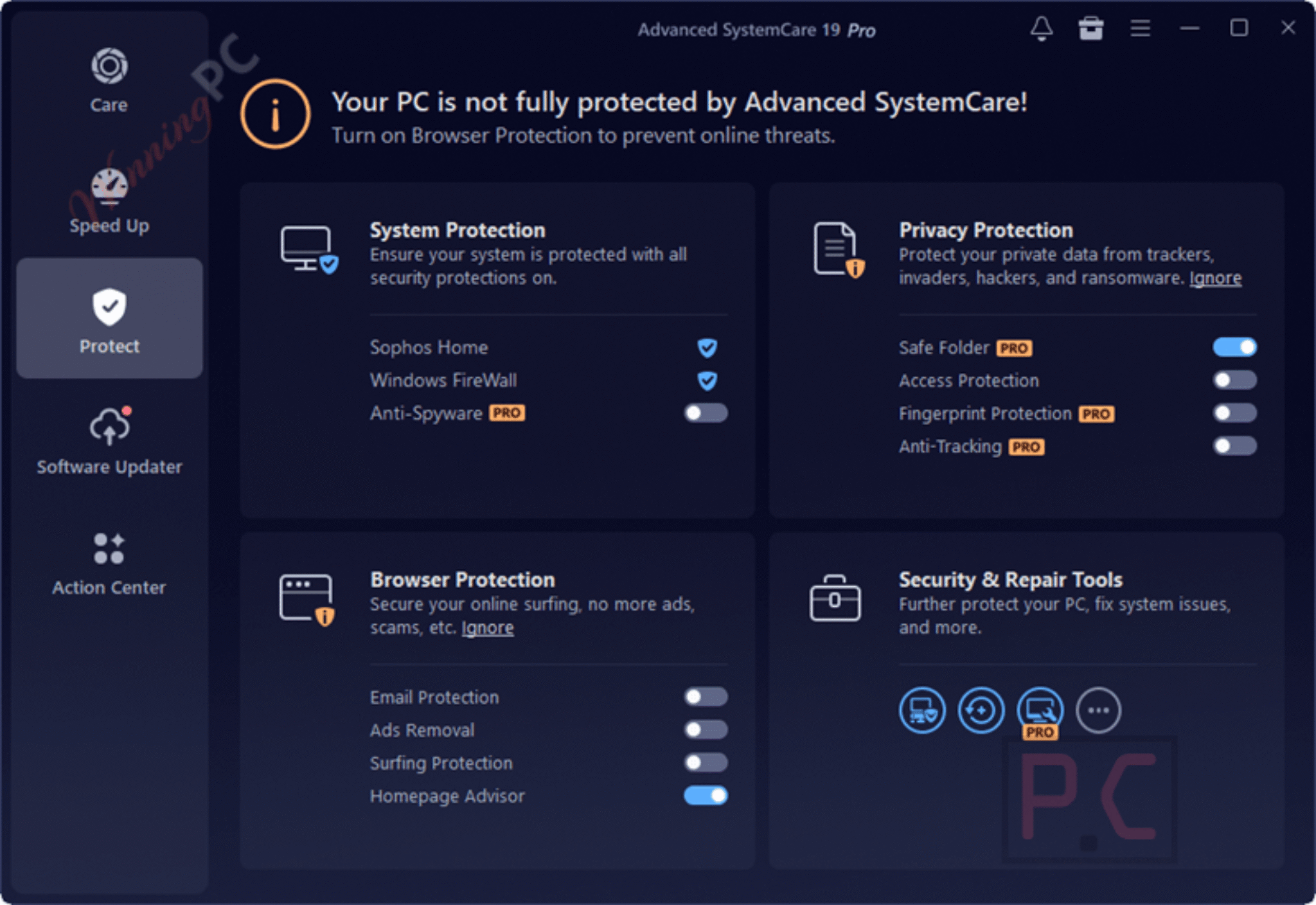Click Sophos Home shield check icon
The width and height of the screenshot is (1316, 905).
(707, 348)
